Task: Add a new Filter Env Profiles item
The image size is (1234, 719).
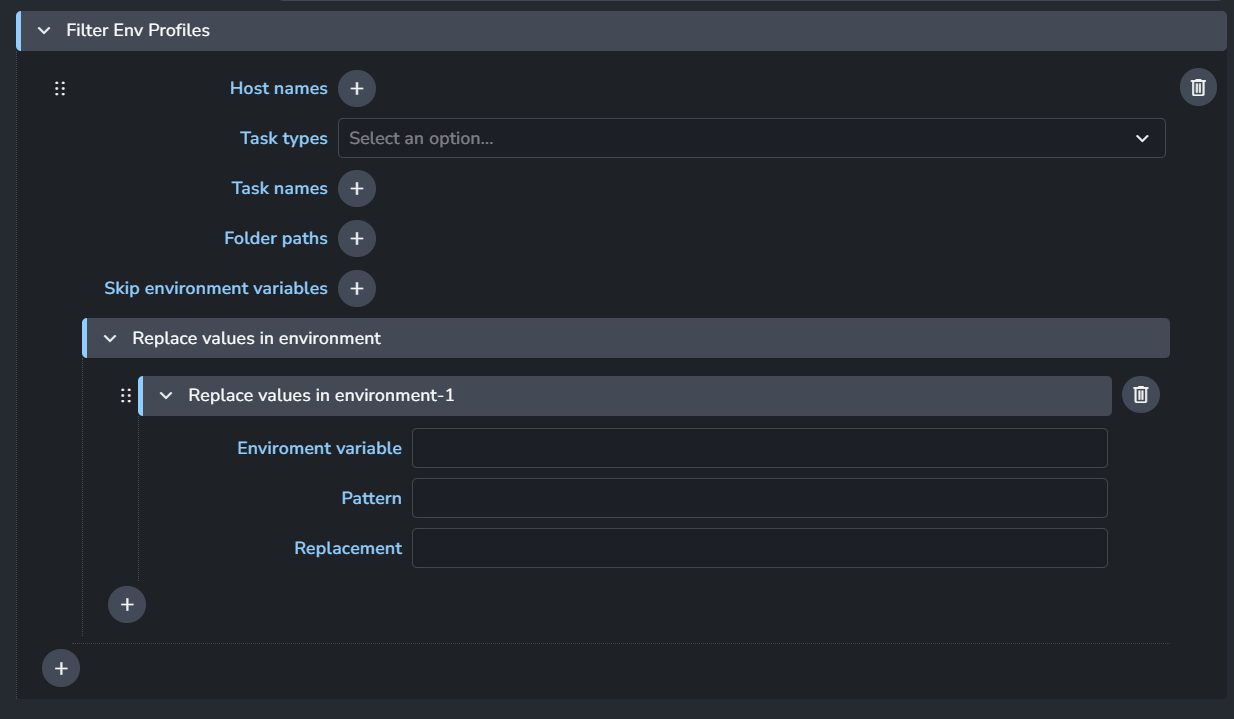Action: click(61, 668)
